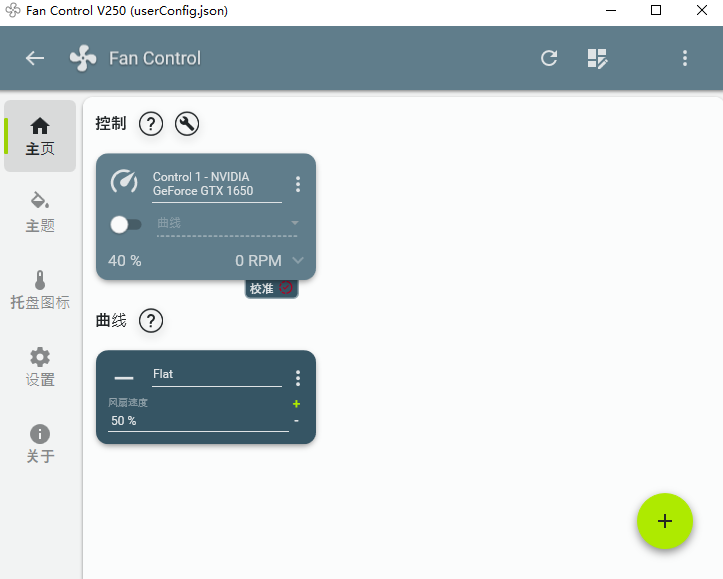Open the edit layout icon
The height and width of the screenshot is (579, 723).
point(597,59)
